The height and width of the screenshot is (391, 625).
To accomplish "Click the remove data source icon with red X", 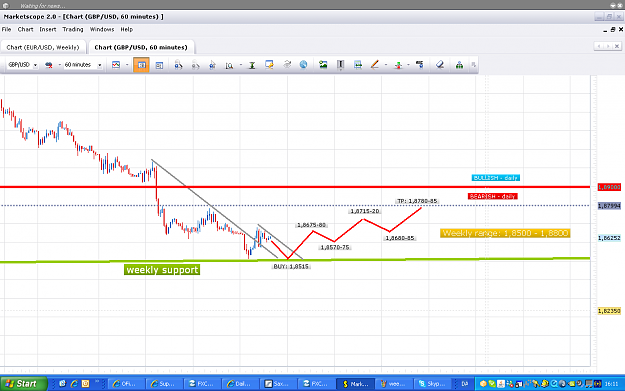I will click(49, 65).
